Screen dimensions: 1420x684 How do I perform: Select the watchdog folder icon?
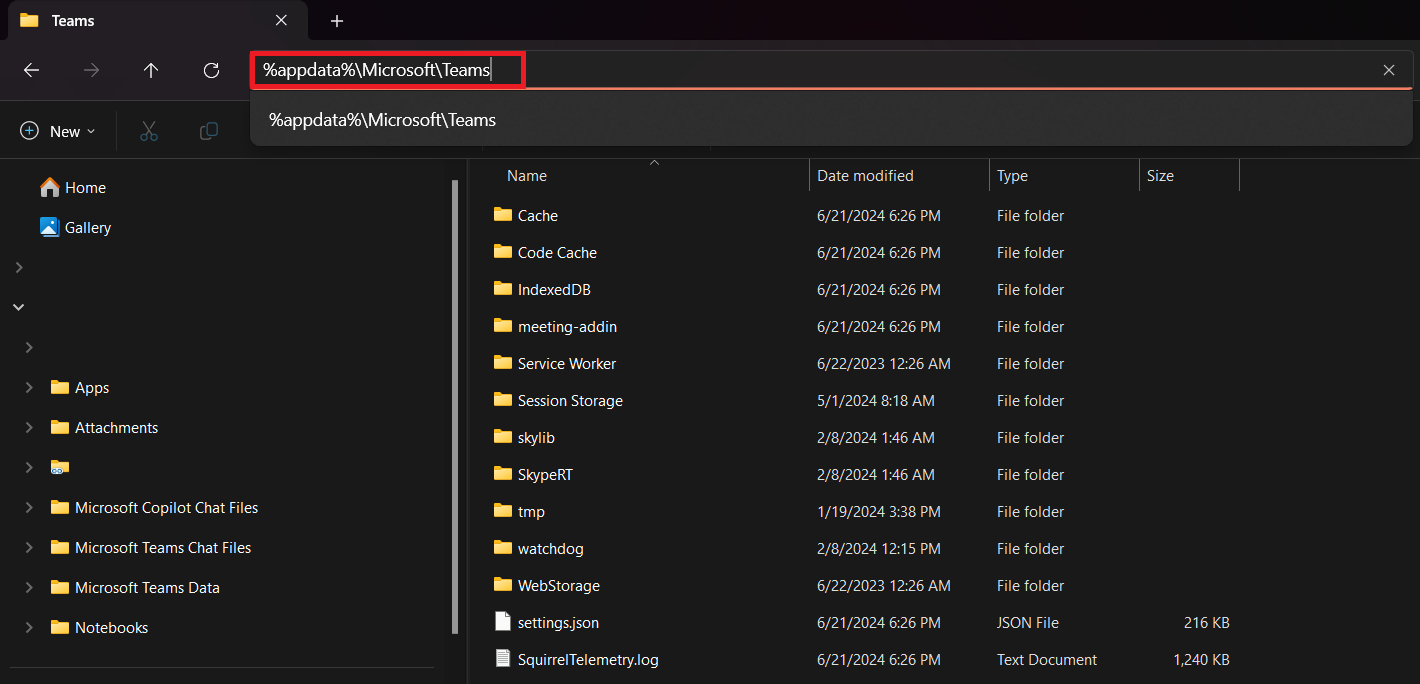[x=503, y=548]
